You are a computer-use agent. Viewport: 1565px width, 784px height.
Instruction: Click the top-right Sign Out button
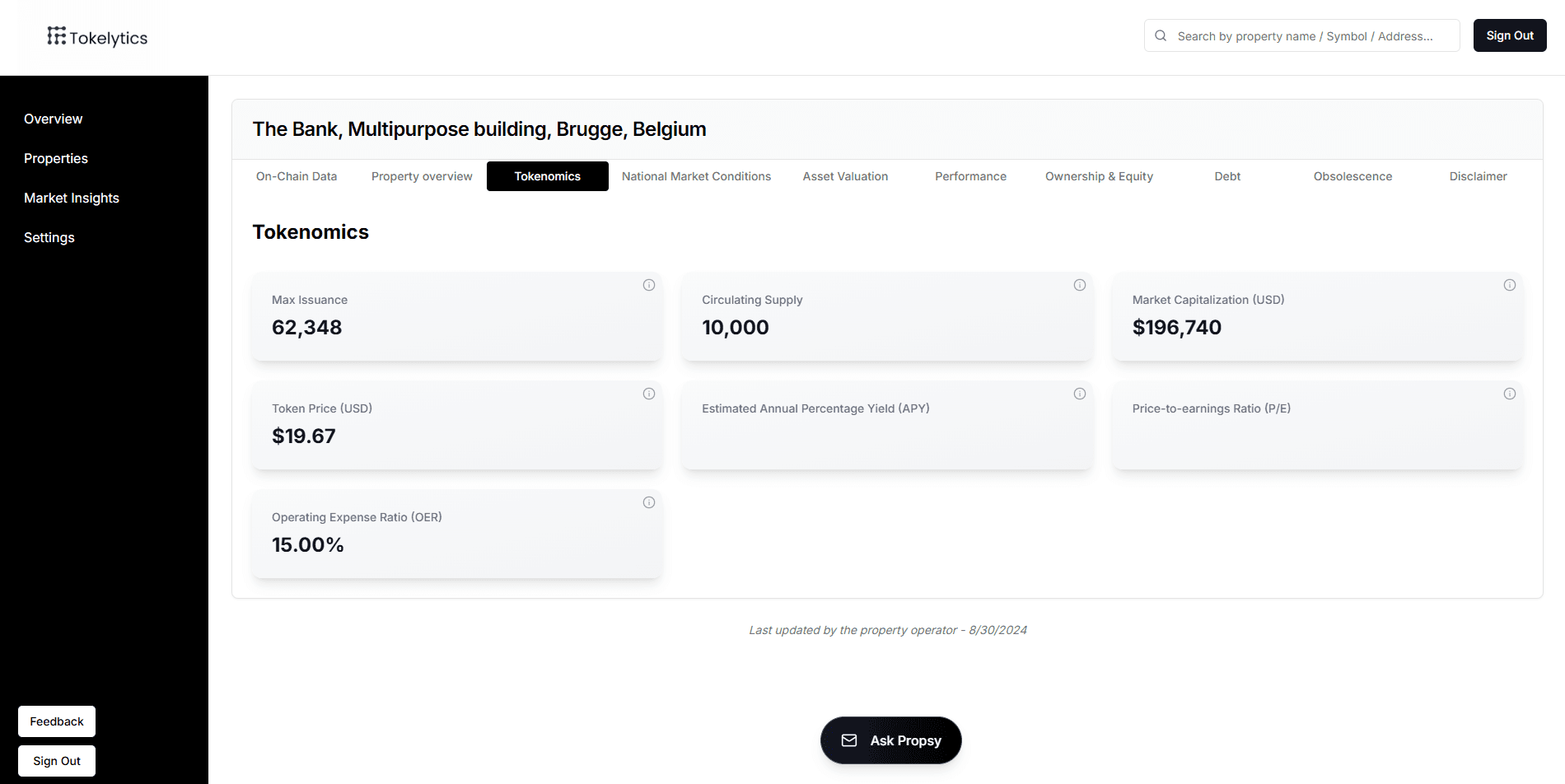1509,35
